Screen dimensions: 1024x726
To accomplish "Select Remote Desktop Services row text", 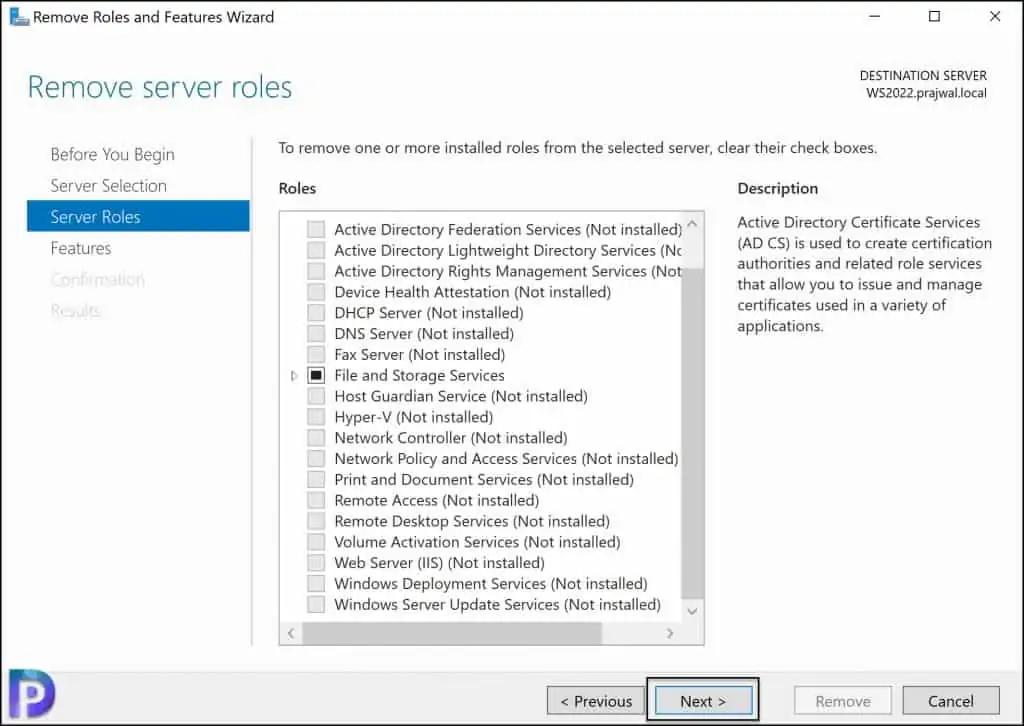I will click(x=472, y=522).
